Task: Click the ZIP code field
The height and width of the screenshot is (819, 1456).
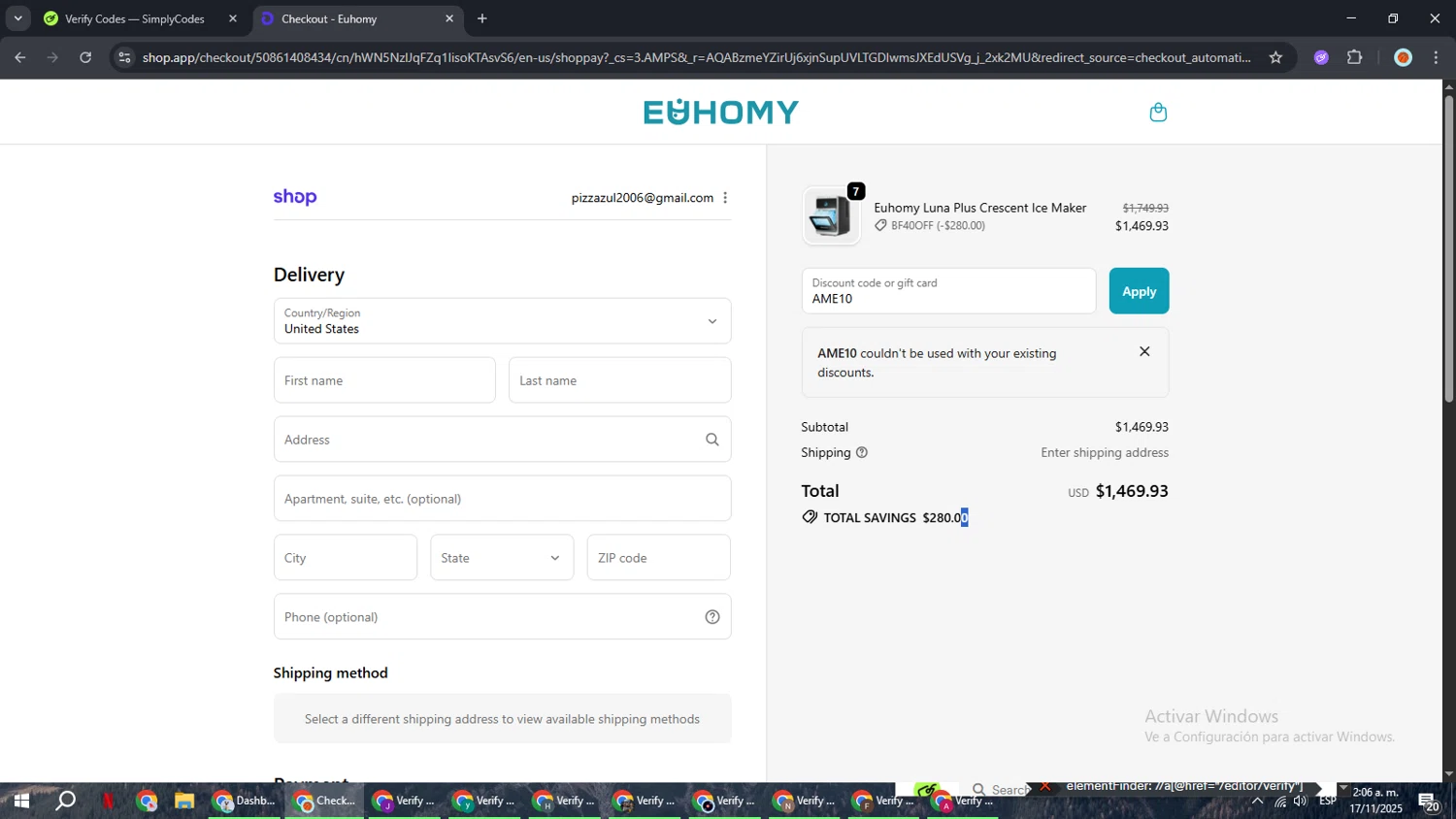Action: pos(659,558)
